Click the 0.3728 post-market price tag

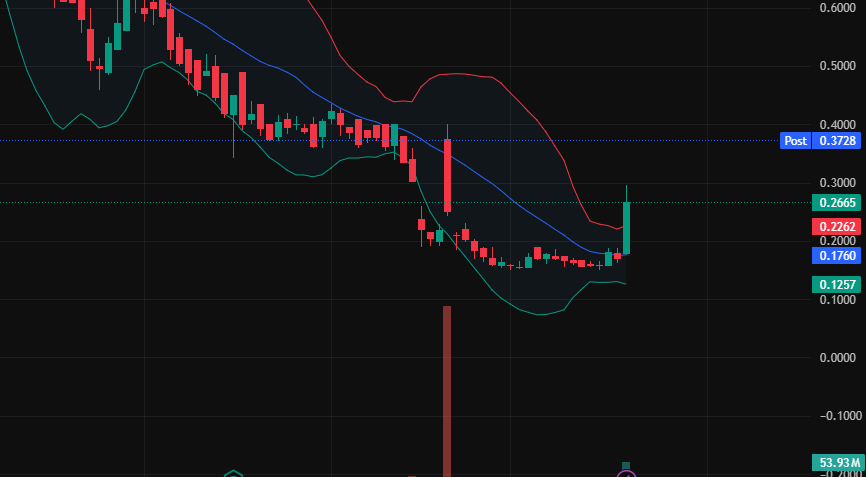(837, 141)
